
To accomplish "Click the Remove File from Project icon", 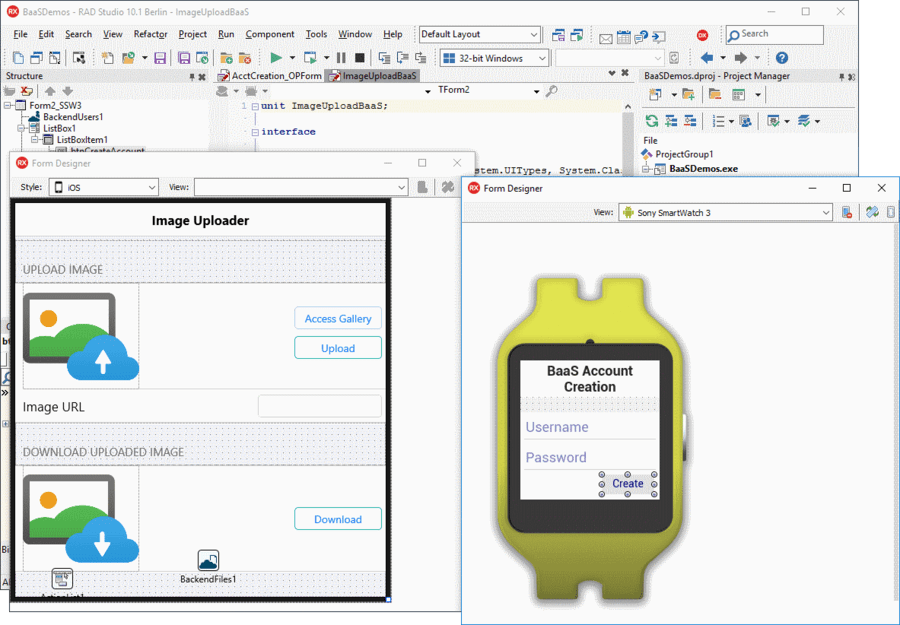I will tap(245, 58).
